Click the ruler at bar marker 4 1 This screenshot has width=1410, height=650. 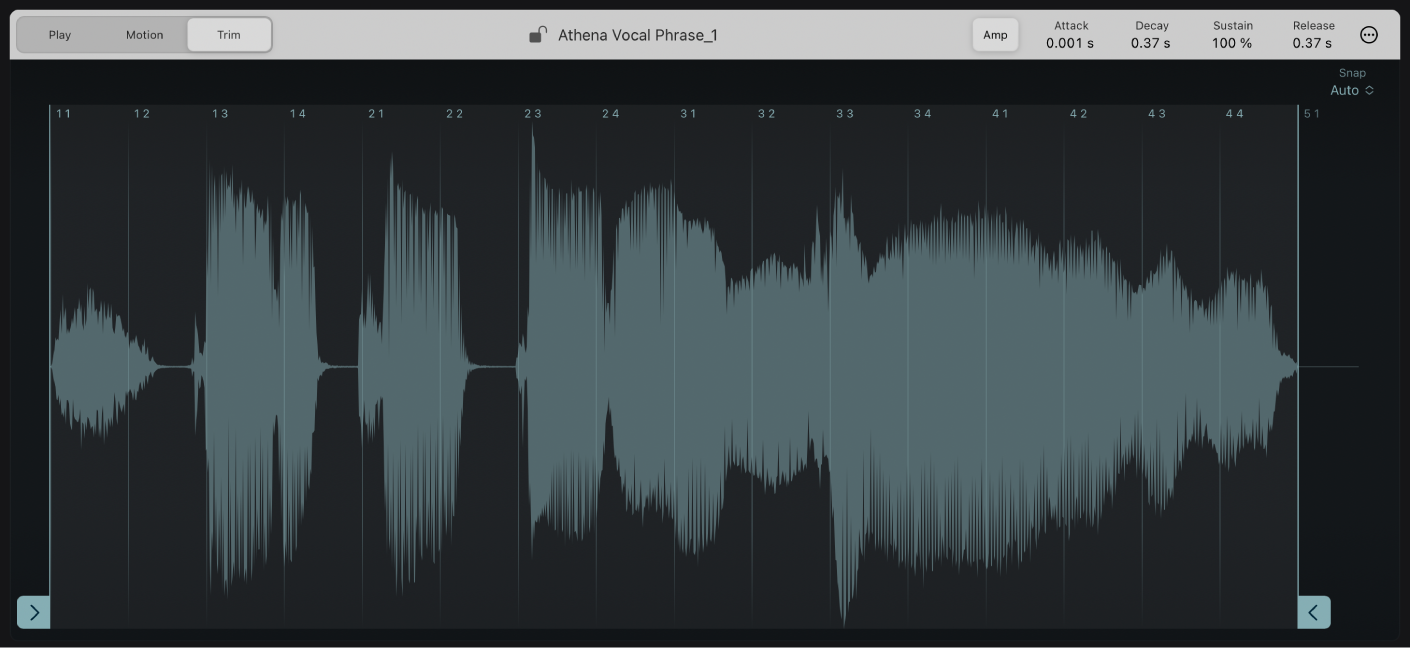(x=998, y=113)
